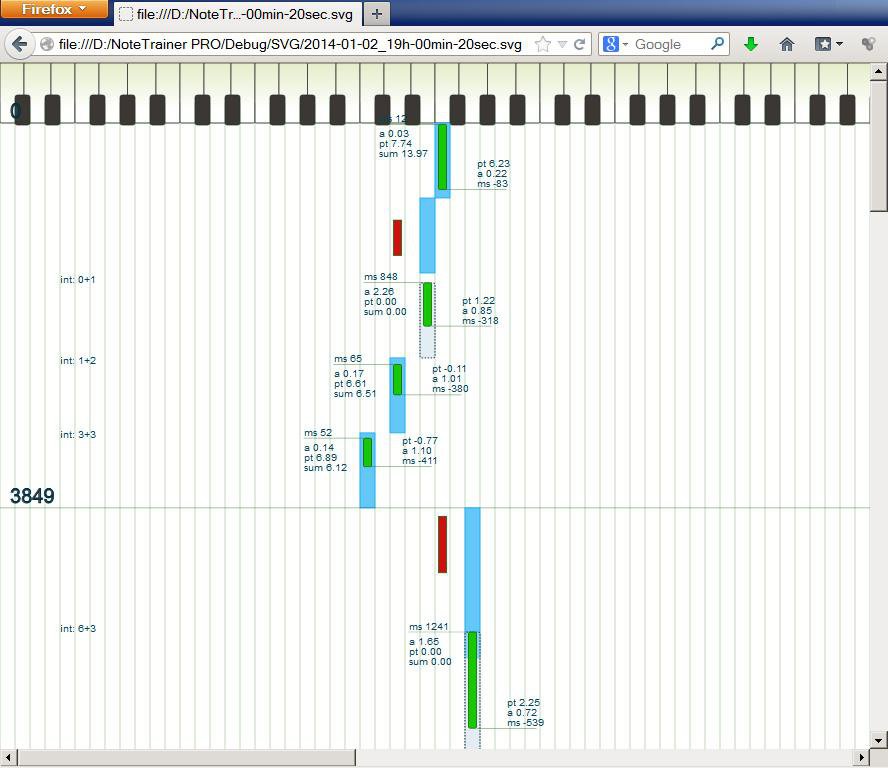Image resolution: width=888 pixels, height=768 pixels.
Task: Focus the address bar file URL
Action: click(x=290, y=44)
